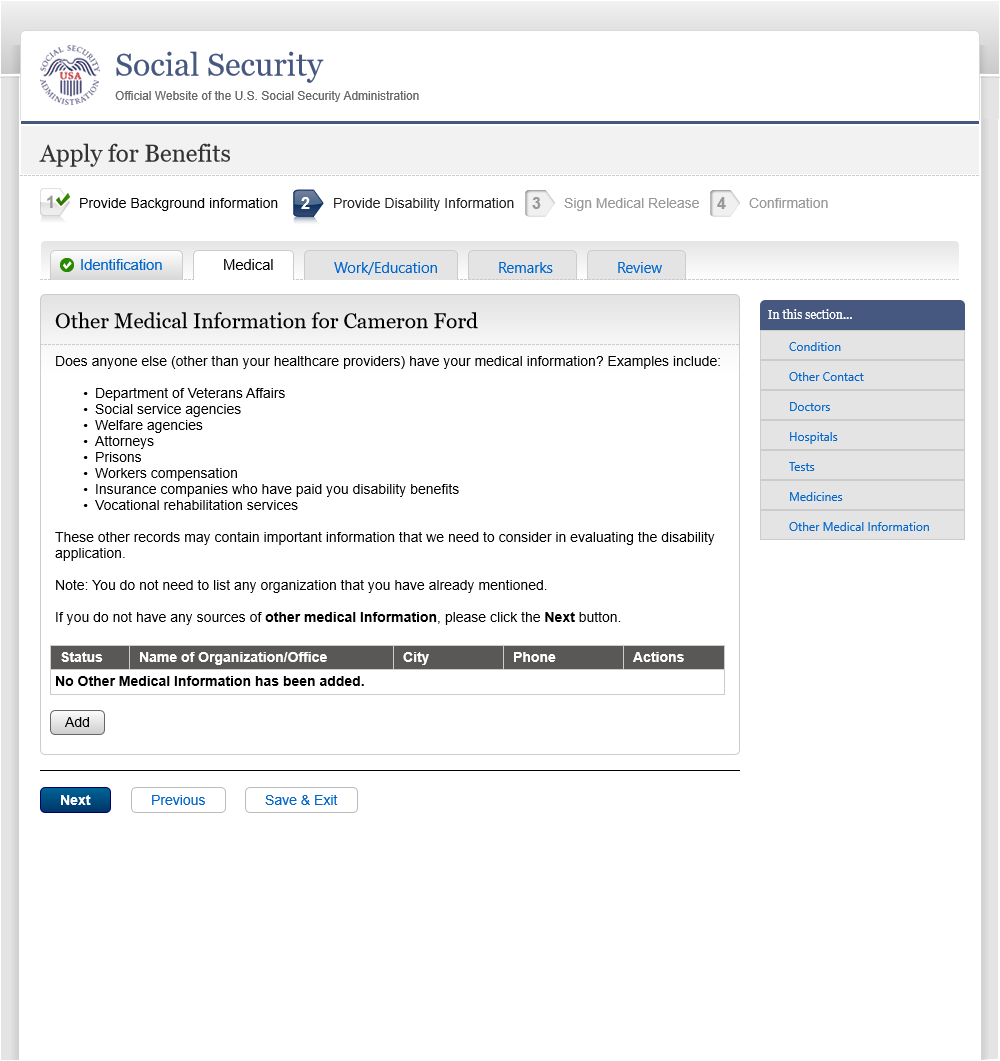This screenshot has width=1000, height=1061.
Task: Jump to the Other Contact section
Action: tap(826, 377)
